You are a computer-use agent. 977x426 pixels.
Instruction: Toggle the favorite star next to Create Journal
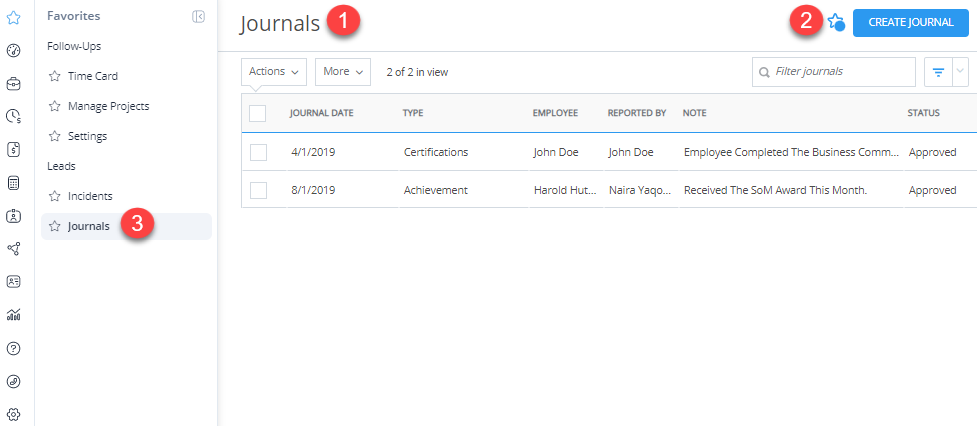(836, 23)
